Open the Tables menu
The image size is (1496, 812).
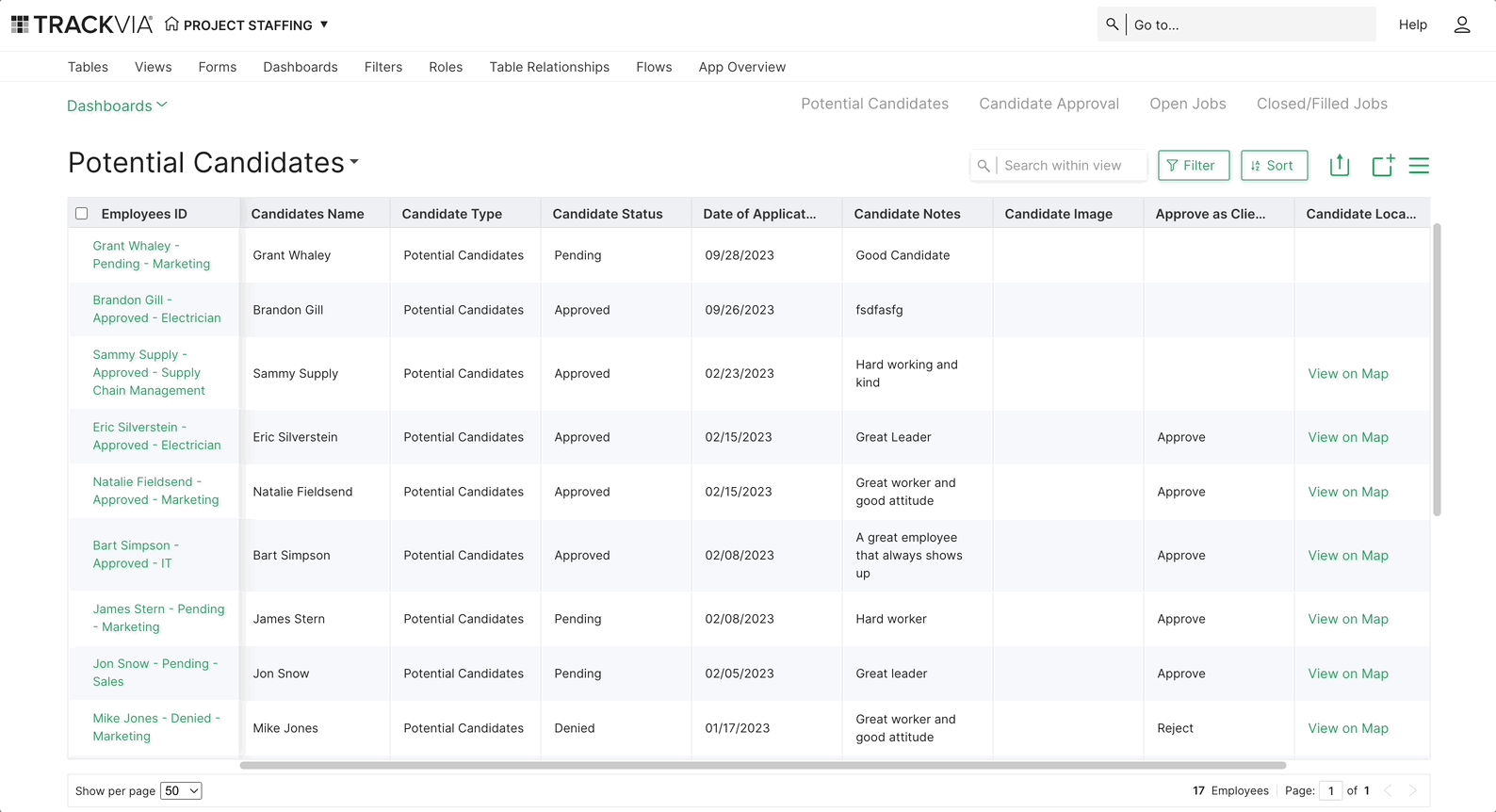point(88,67)
